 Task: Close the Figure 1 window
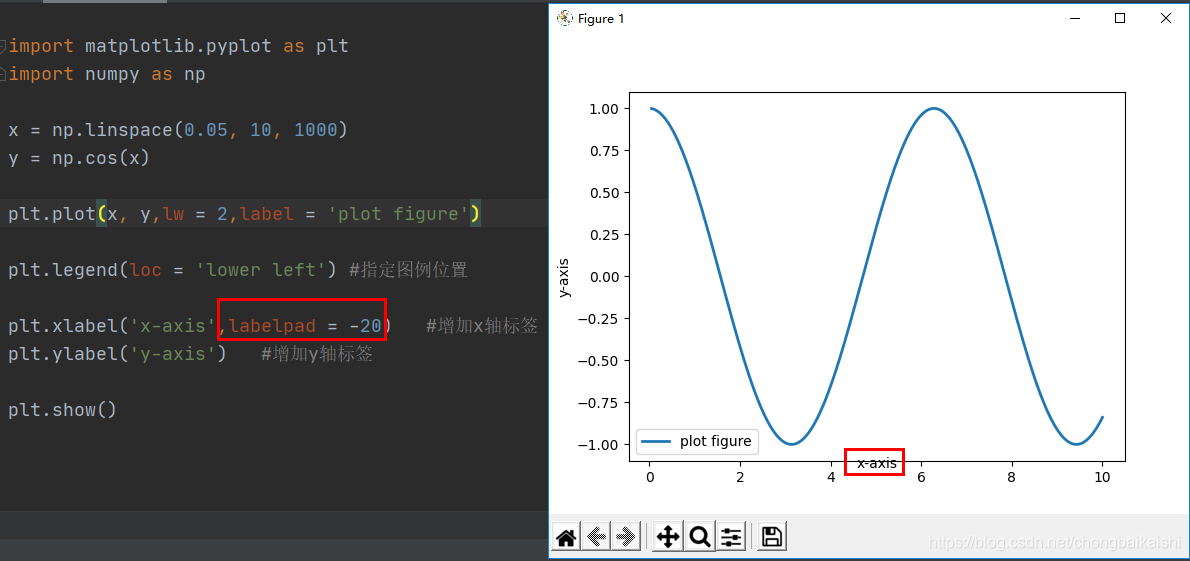[x=1166, y=18]
